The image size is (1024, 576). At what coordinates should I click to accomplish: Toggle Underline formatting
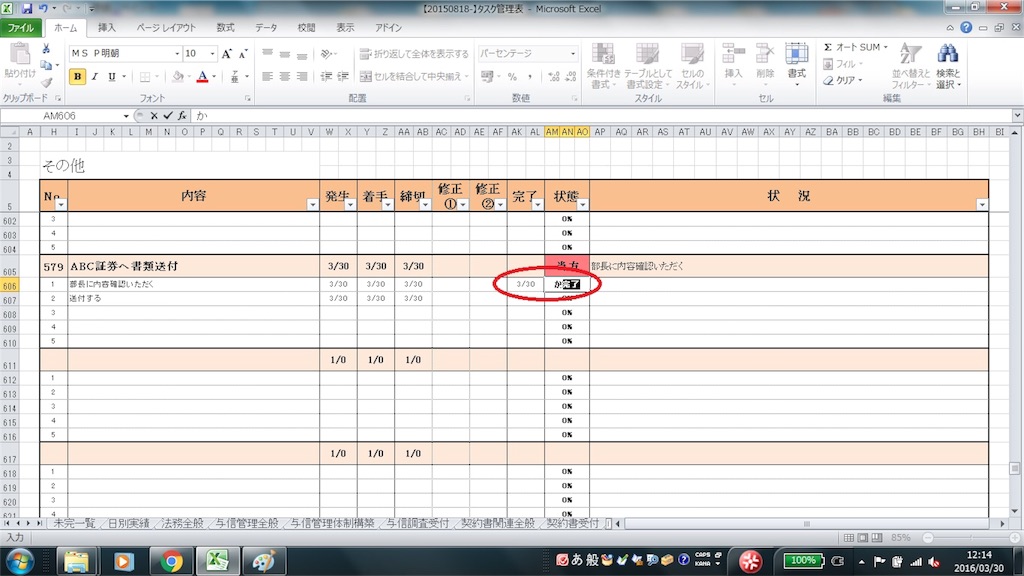tap(112, 76)
